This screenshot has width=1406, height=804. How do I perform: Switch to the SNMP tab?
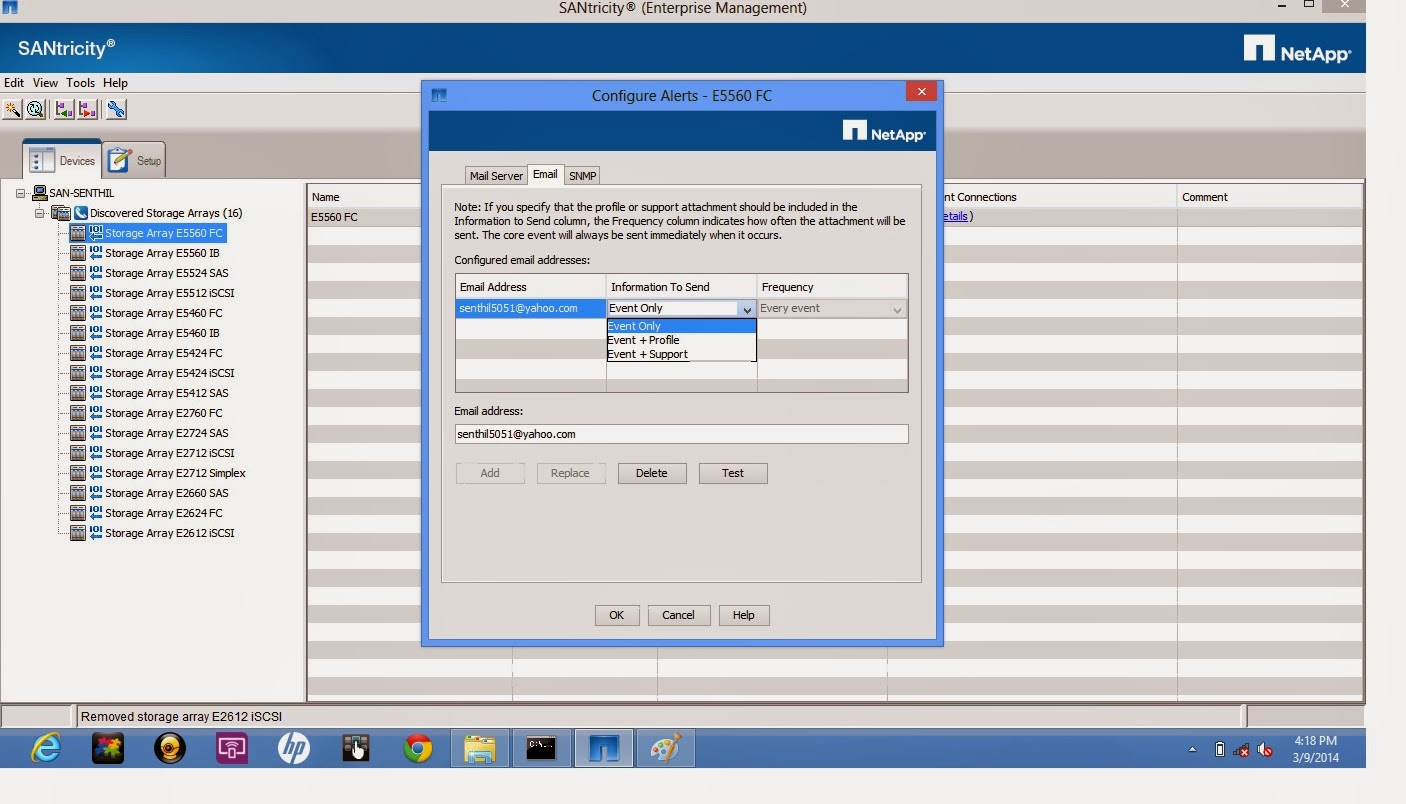pos(580,174)
